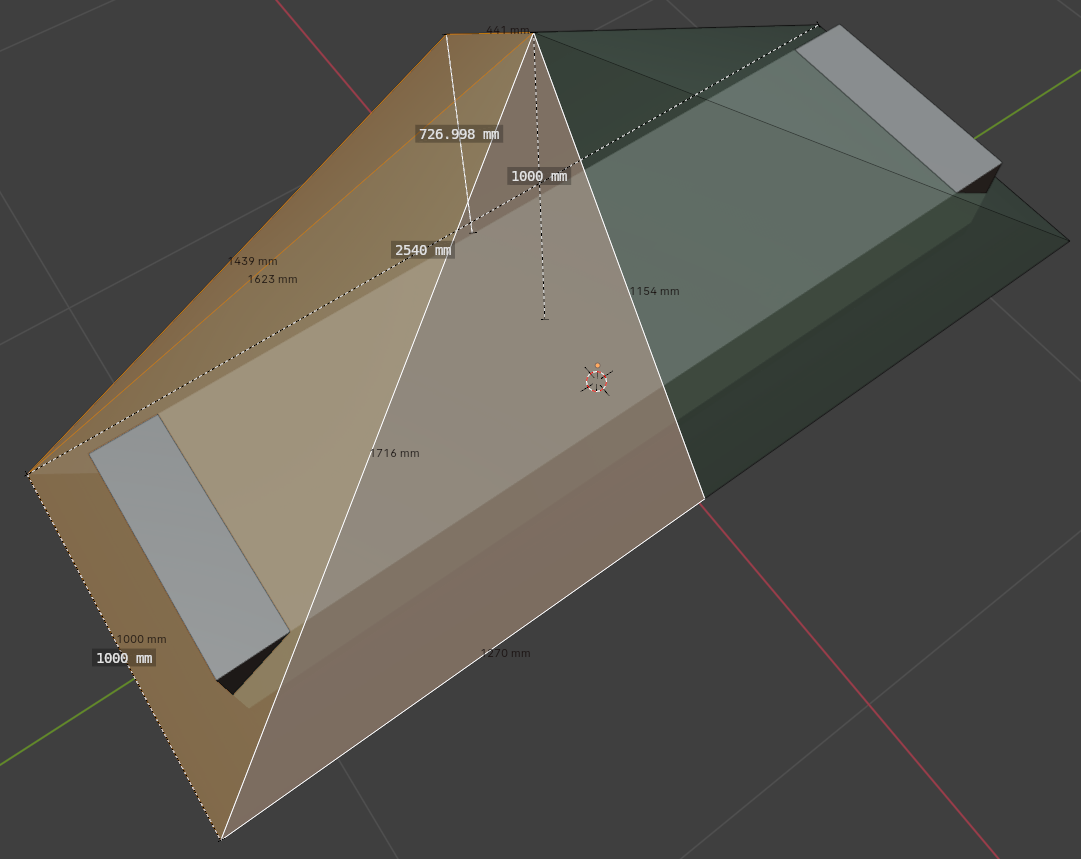1081x859 pixels.
Task: Select the leftmost vertex of the mesh
Action: tap(29, 474)
